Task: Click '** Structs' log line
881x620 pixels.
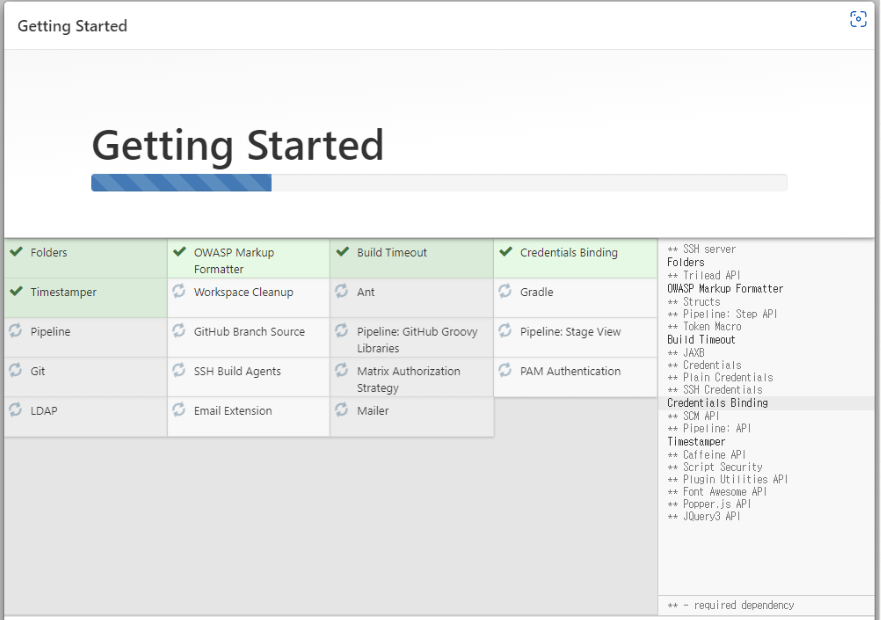Action: [x=693, y=301]
